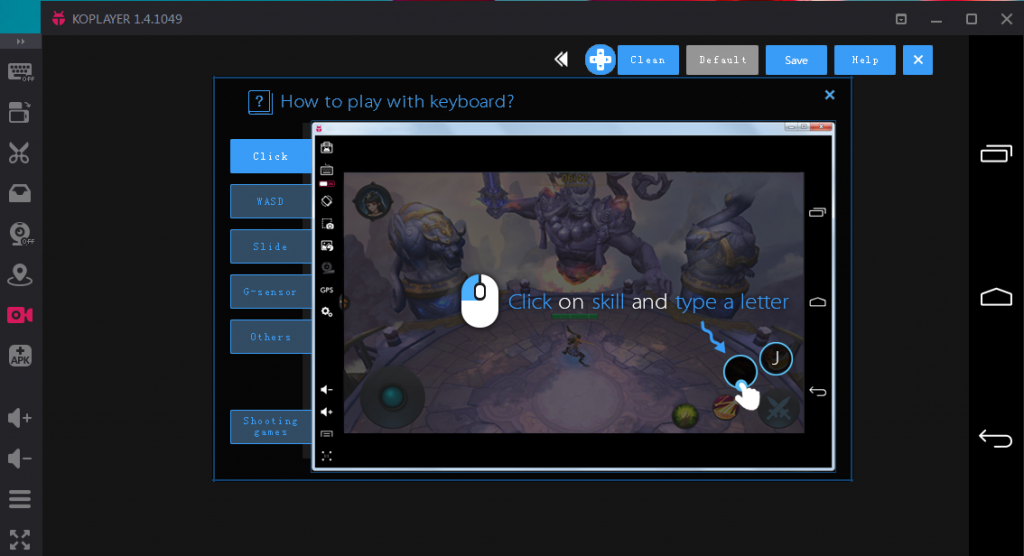Decrease volume with speaker minus icon
This screenshot has width=1024, height=556.
[x=20, y=458]
